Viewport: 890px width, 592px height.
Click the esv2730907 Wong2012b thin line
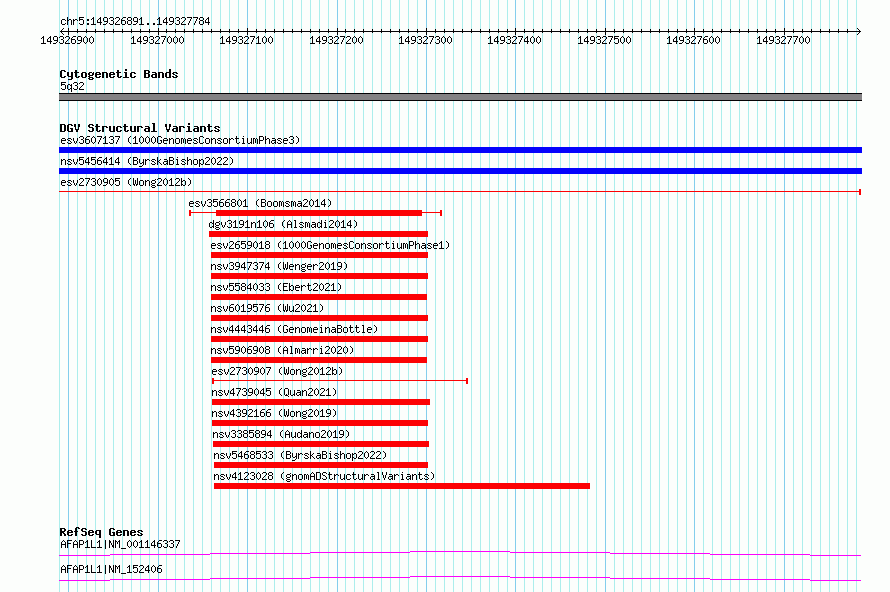pos(340,381)
